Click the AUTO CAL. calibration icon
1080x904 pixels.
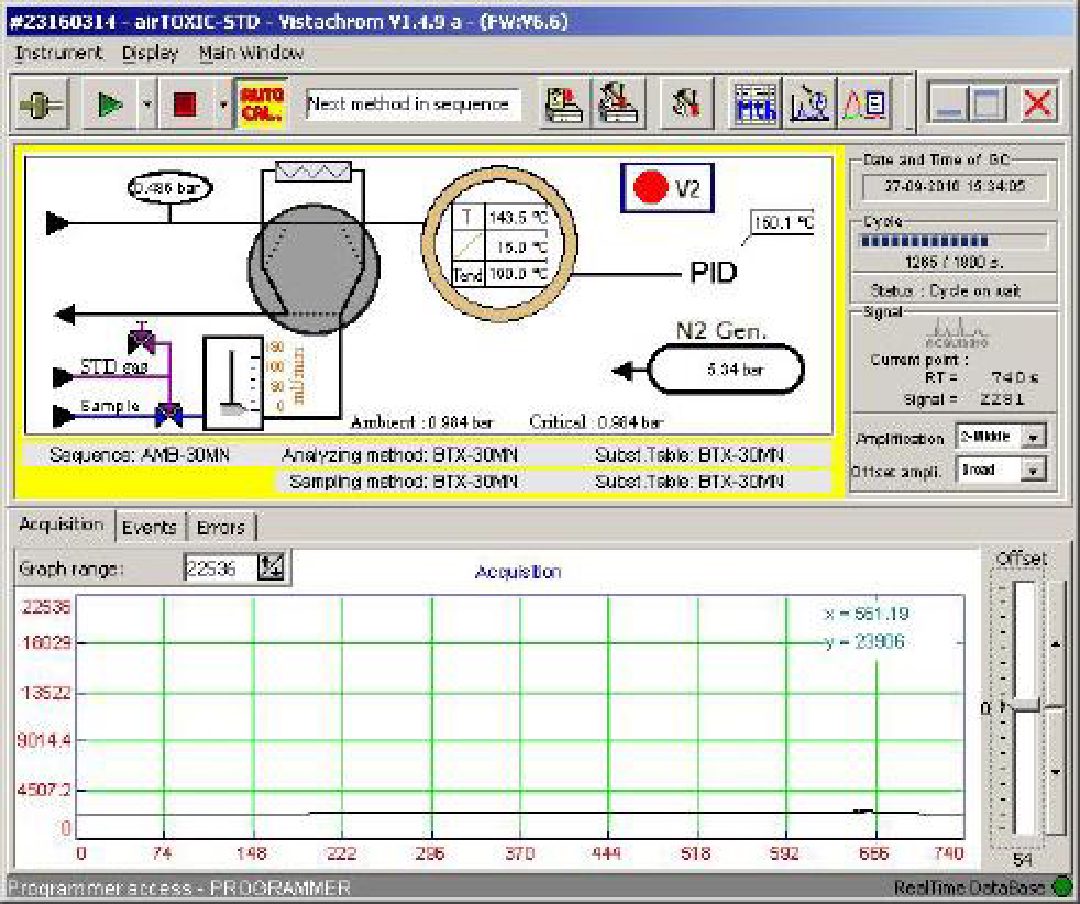coord(261,104)
